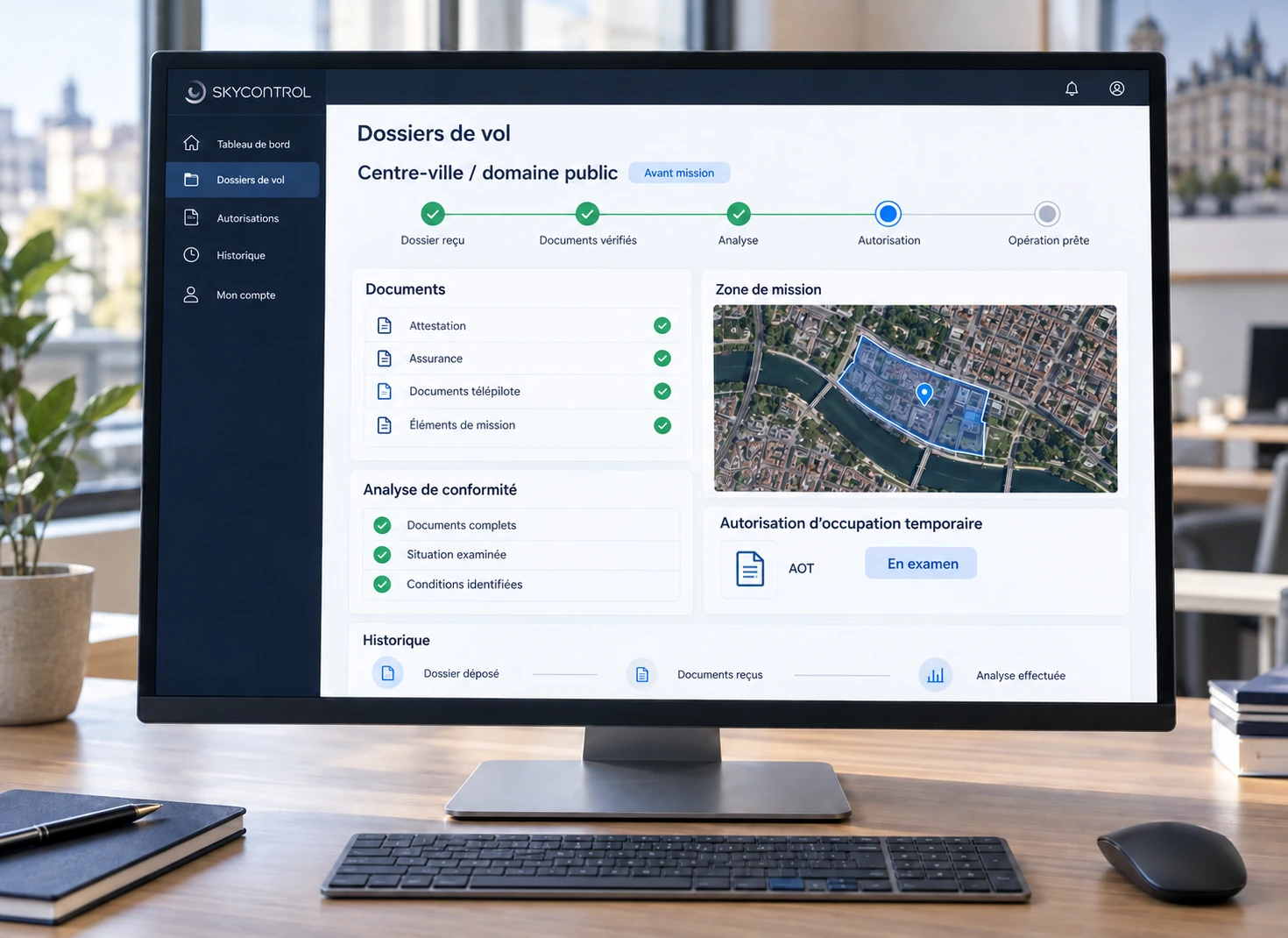Screen dimensions: 1288x938
Task: Open notifications bell icon
Action: click(x=1072, y=89)
